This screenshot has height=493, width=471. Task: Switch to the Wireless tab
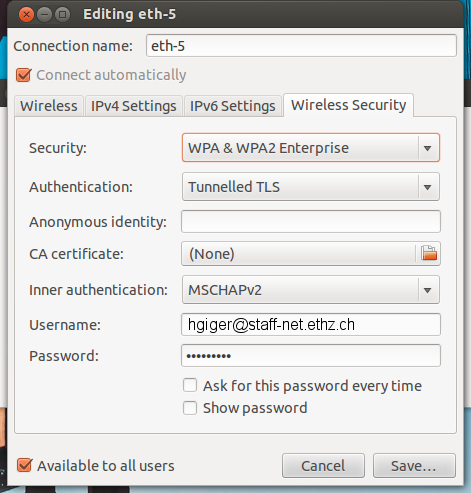[x=49, y=106]
